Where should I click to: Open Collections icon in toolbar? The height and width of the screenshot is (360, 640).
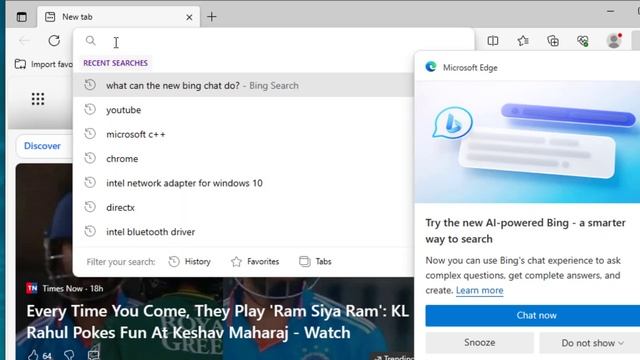[553, 41]
